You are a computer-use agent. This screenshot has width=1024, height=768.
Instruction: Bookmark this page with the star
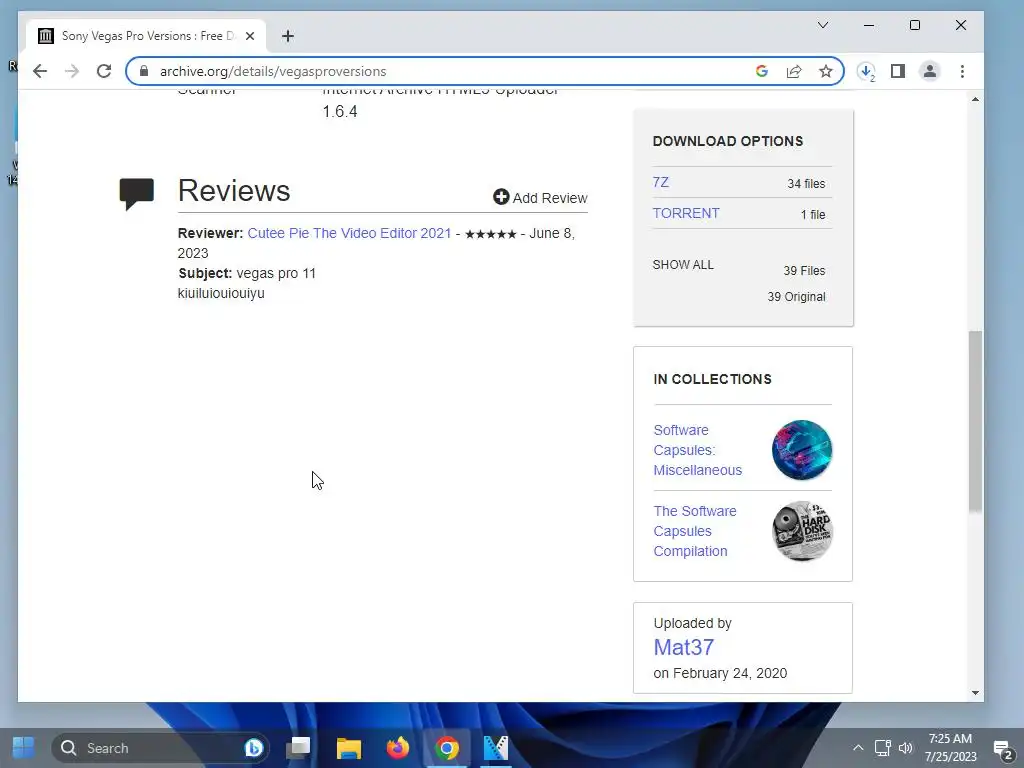click(x=825, y=71)
